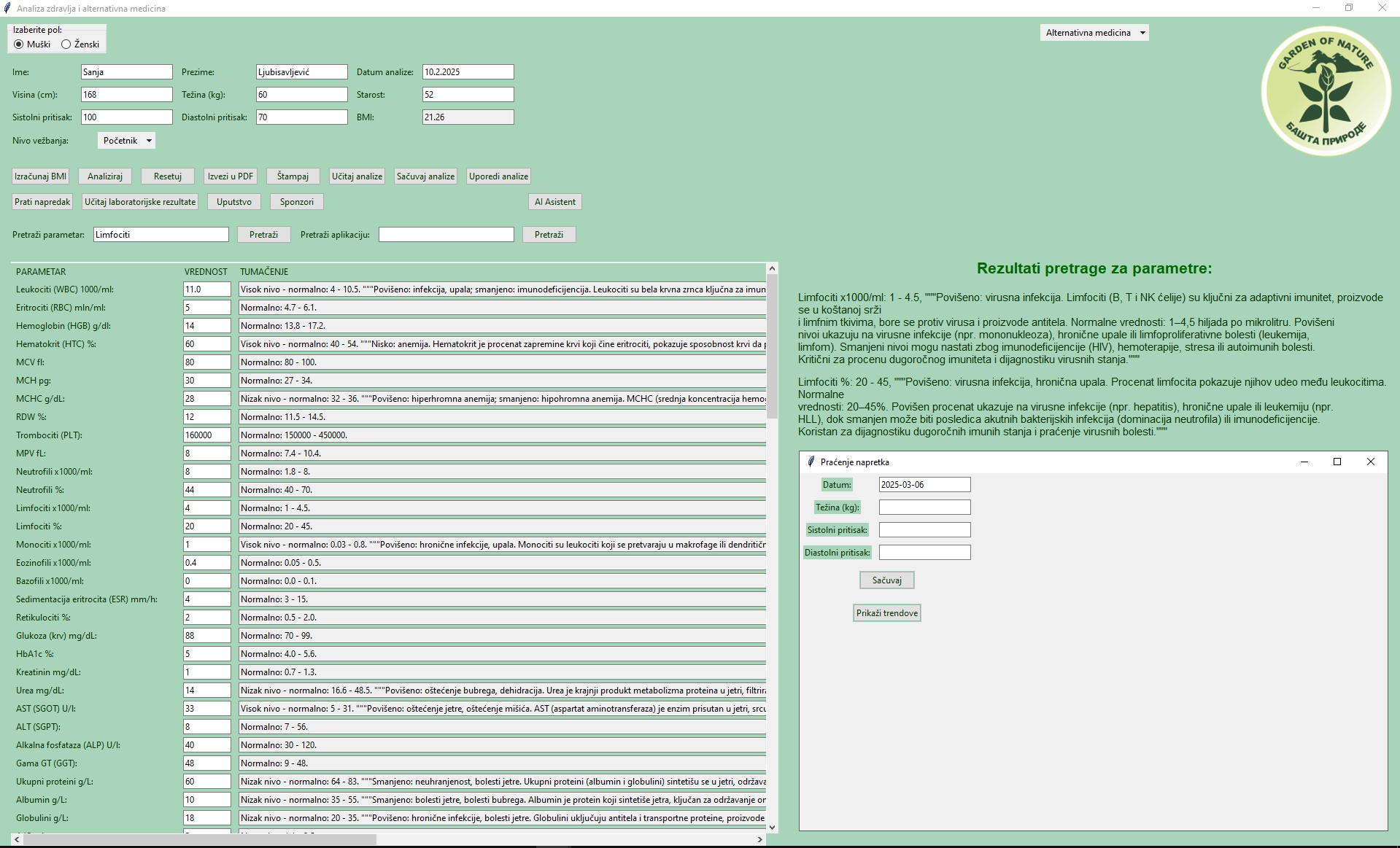1400x848 pixels.
Task: Click the main window feather title icon
Action: pyautogui.click(x=7, y=8)
